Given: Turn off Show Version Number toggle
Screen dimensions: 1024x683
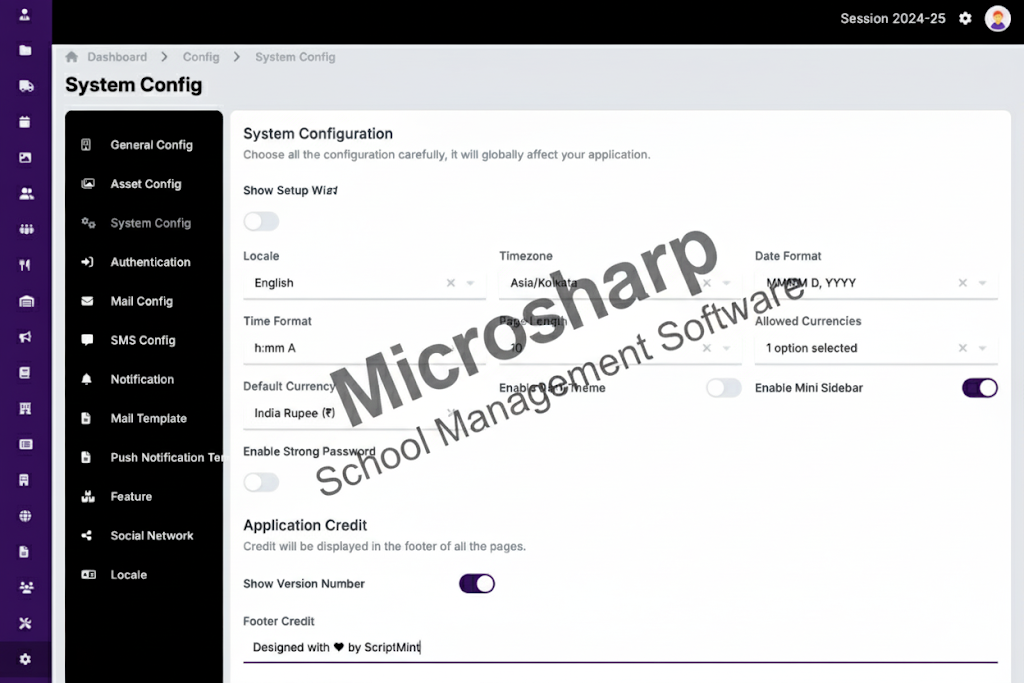Looking at the screenshot, I should pyautogui.click(x=477, y=583).
